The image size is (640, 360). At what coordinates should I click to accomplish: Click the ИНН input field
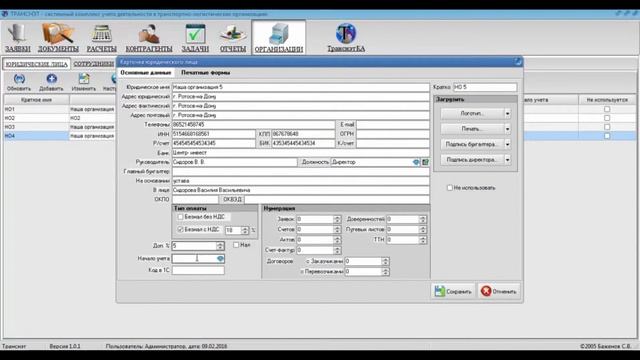(x=213, y=134)
